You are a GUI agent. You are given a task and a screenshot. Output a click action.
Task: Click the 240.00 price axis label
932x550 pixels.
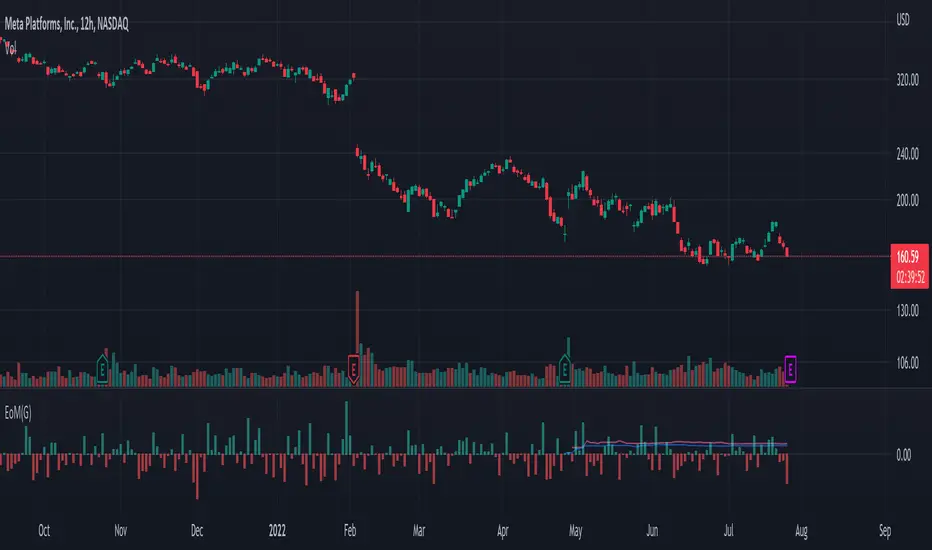907,154
